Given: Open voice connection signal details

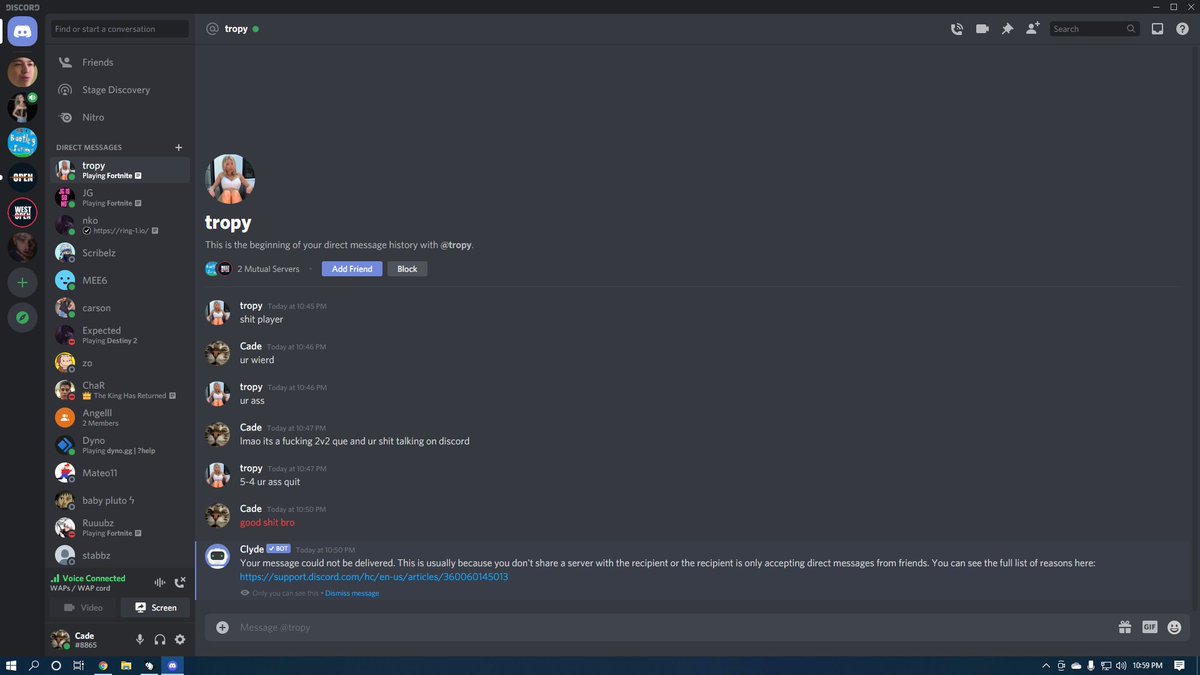Looking at the screenshot, I should pyautogui.click(x=55, y=578).
